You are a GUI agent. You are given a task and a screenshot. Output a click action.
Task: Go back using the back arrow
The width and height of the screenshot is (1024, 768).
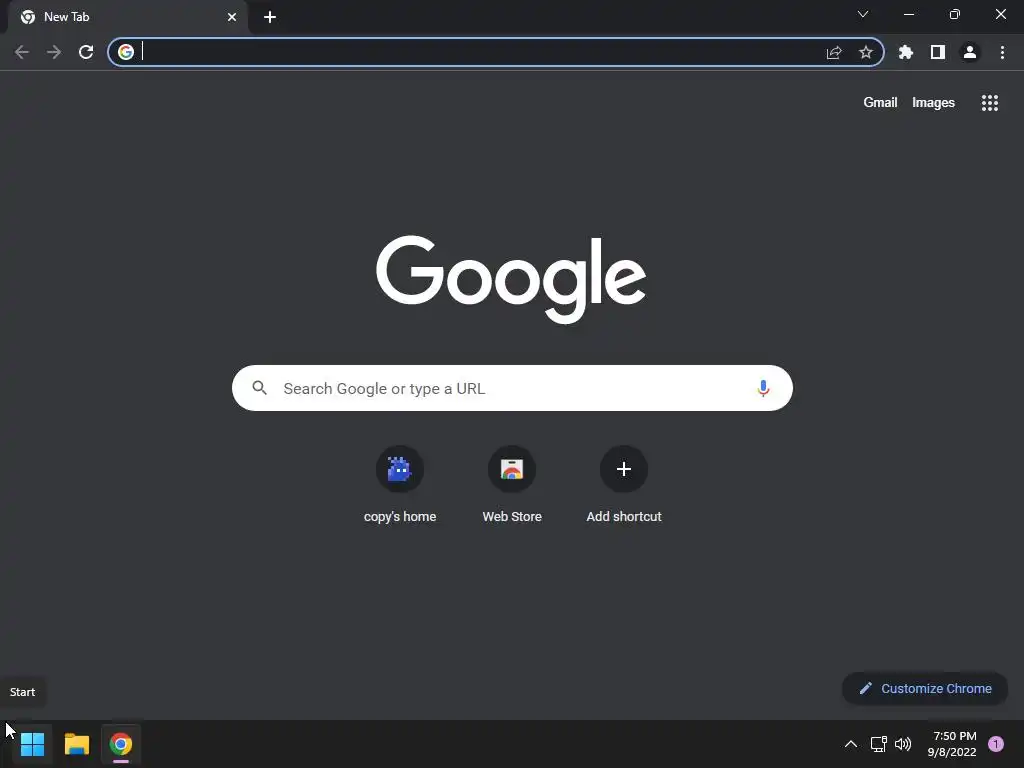coord(22,52)
